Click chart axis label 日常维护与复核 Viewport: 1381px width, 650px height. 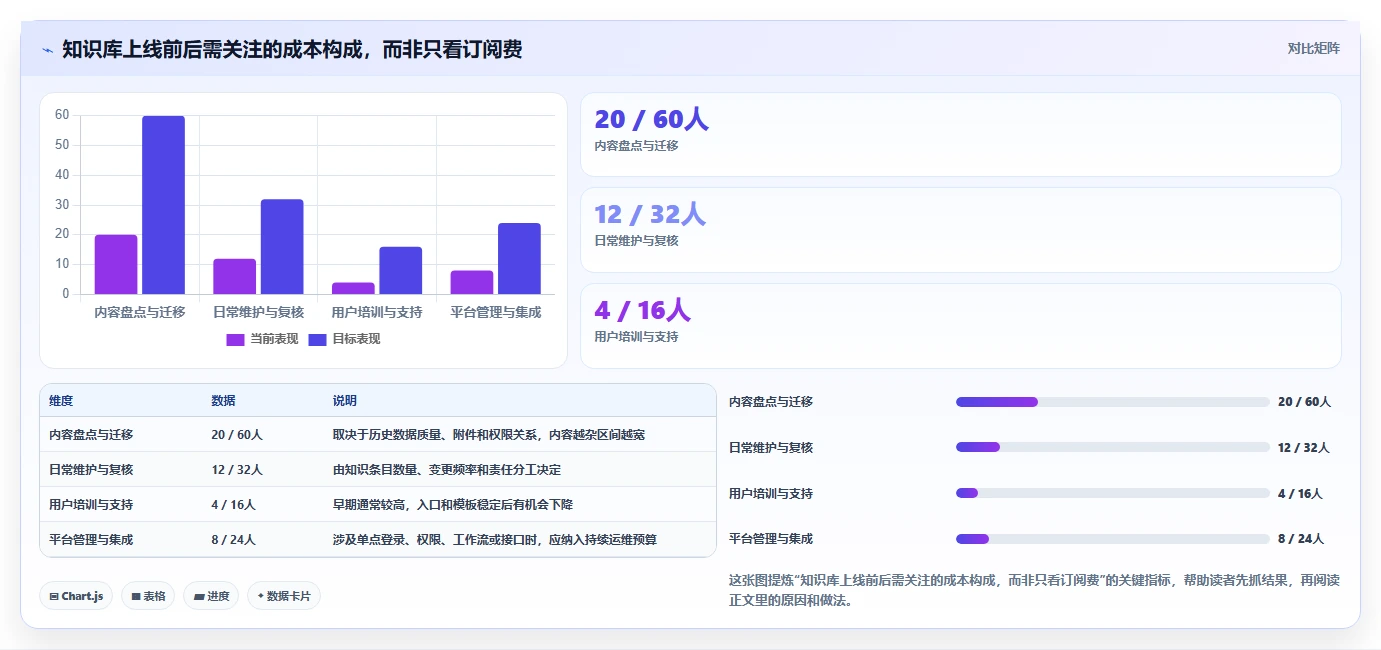click(258, 312)
